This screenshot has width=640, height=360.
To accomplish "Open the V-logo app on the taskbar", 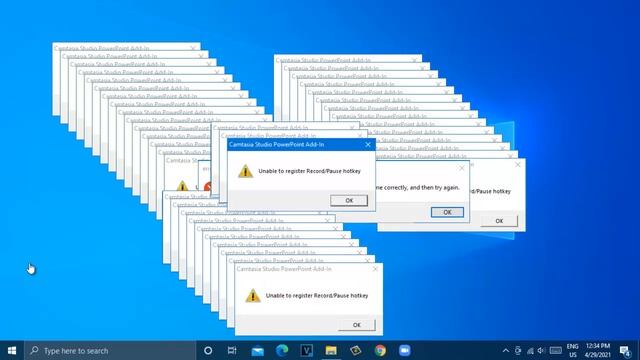I will pos(307,350).
